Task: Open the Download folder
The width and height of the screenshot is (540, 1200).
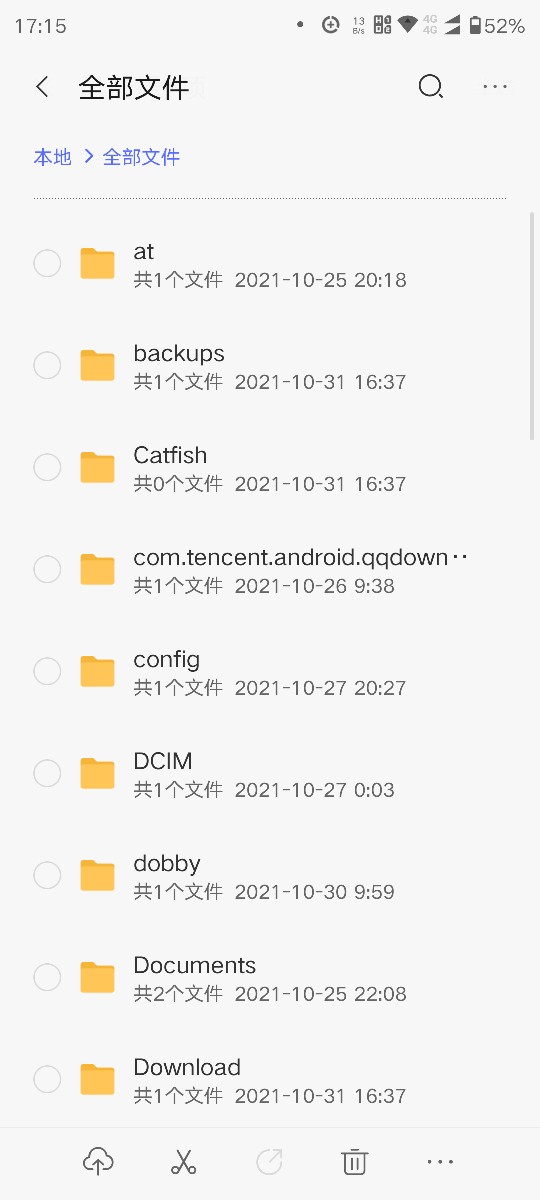Action: [x=270, y=1079]
